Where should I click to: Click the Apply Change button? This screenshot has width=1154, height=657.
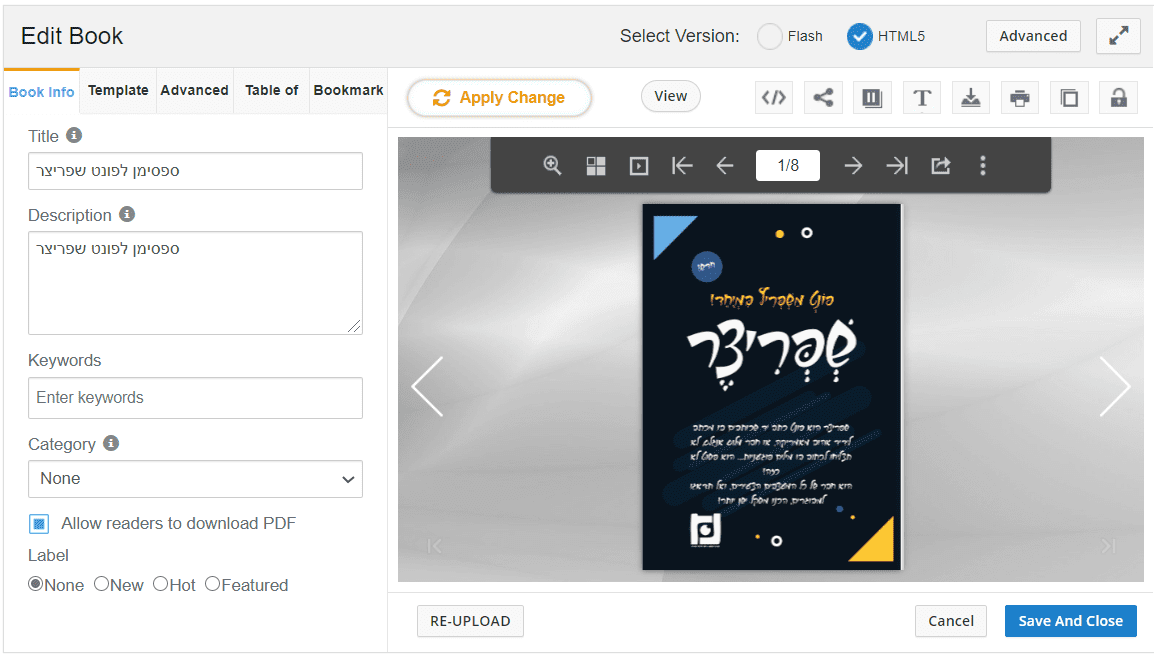(499, 98)
